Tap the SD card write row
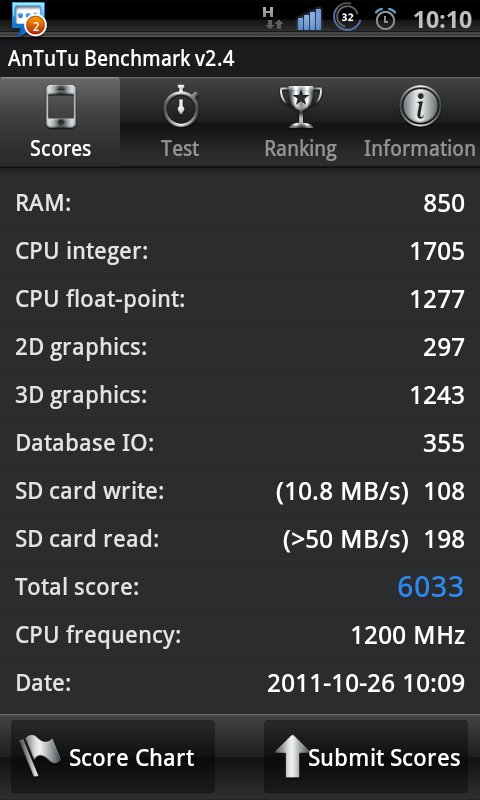 [x=240, y=490]
